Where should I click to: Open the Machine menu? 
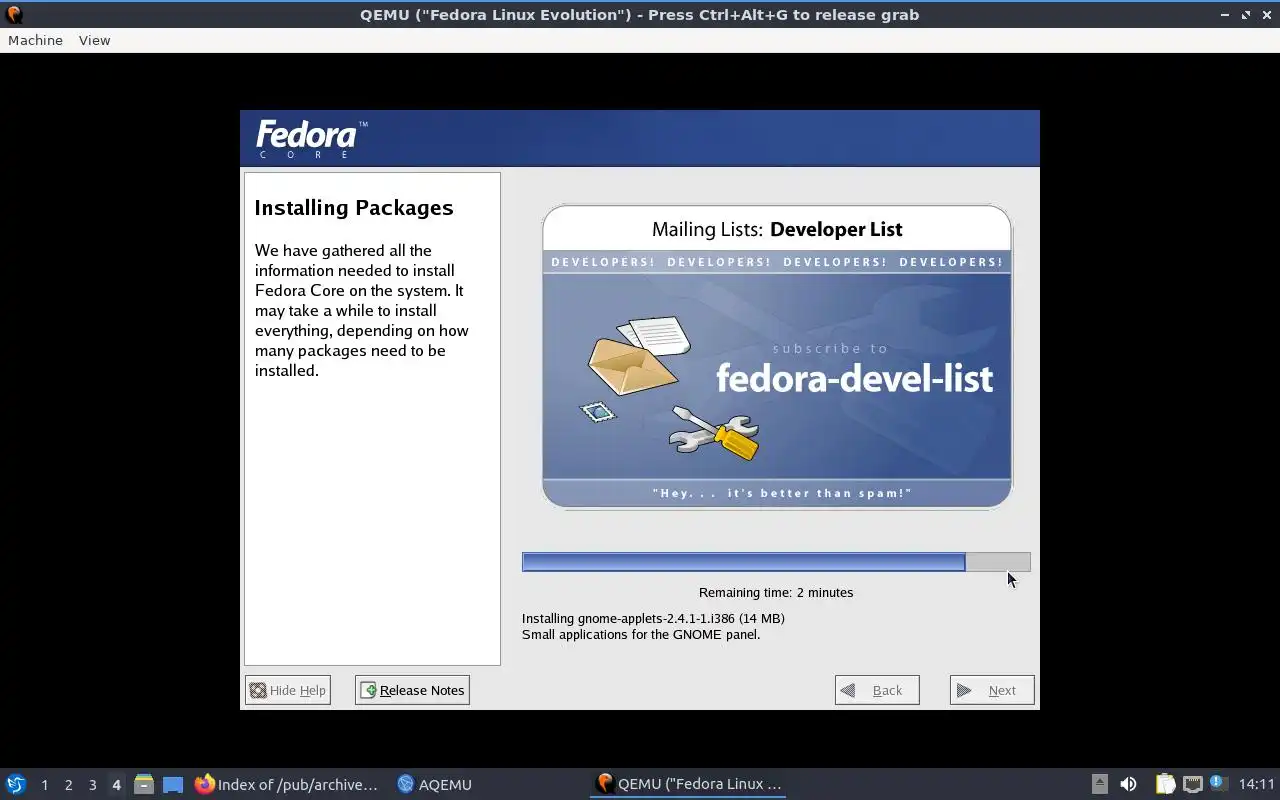(x=35, y=40)
